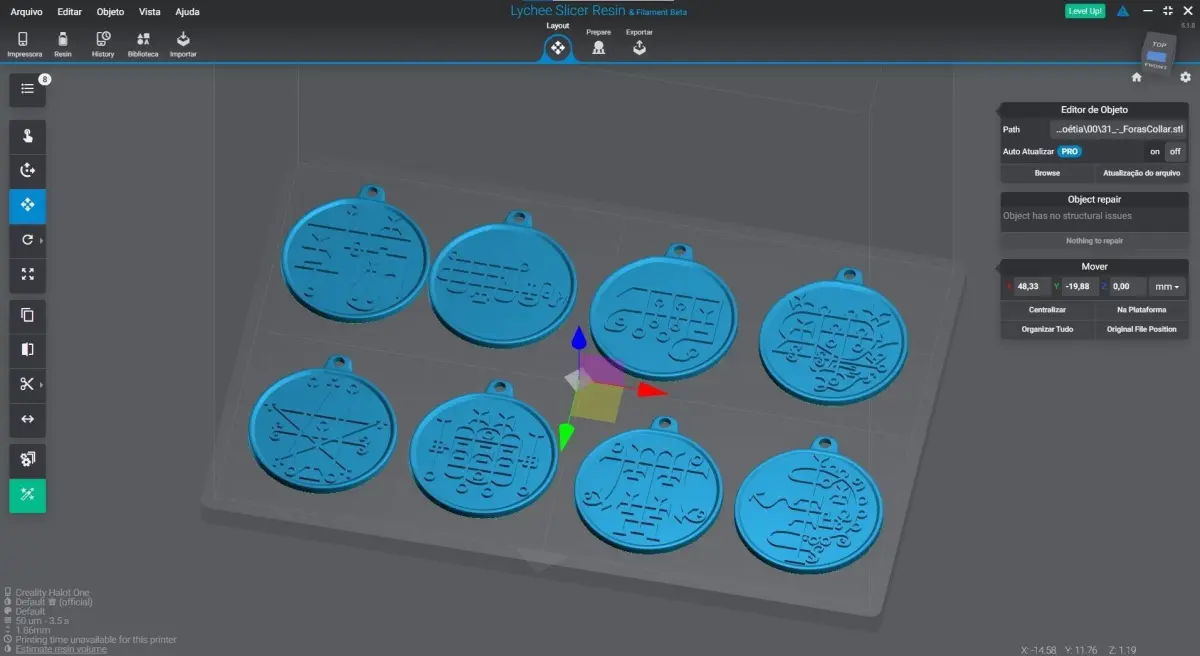The image size is (1200, 656).
Task: Open the Objeto menu
Action: [x=111, y=12]
